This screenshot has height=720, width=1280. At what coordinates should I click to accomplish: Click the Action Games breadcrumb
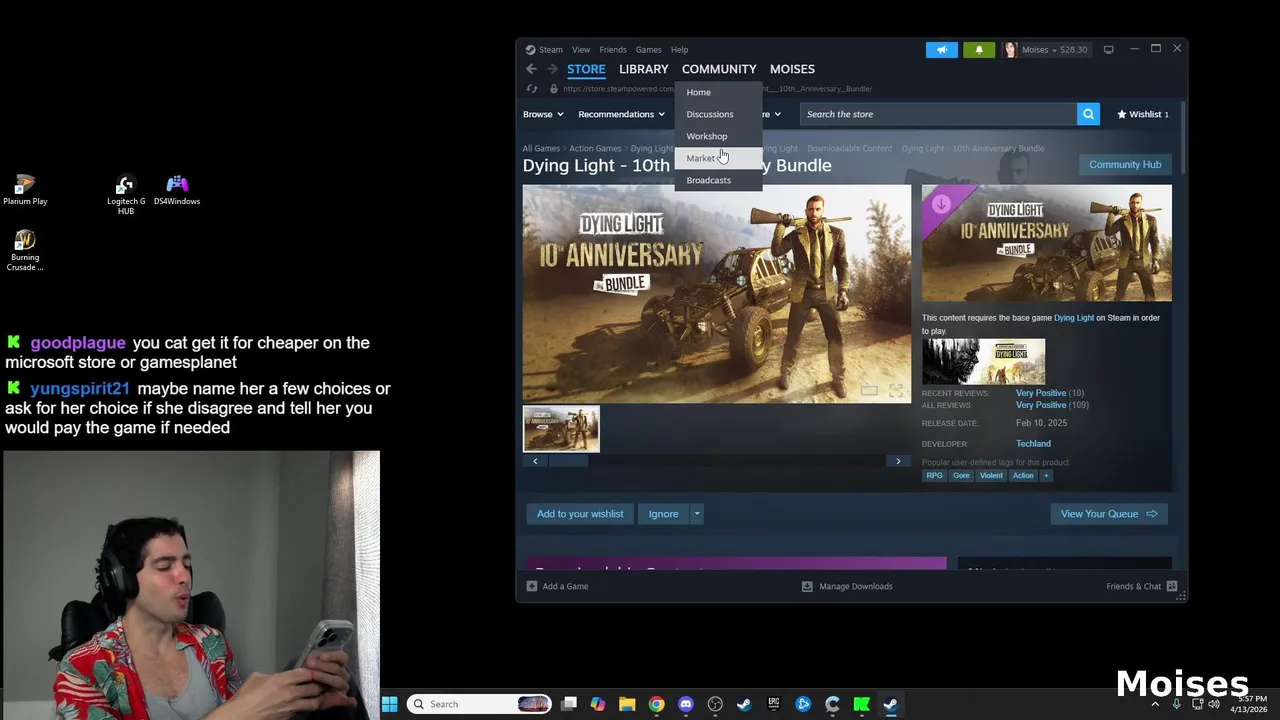pos(595,148)
